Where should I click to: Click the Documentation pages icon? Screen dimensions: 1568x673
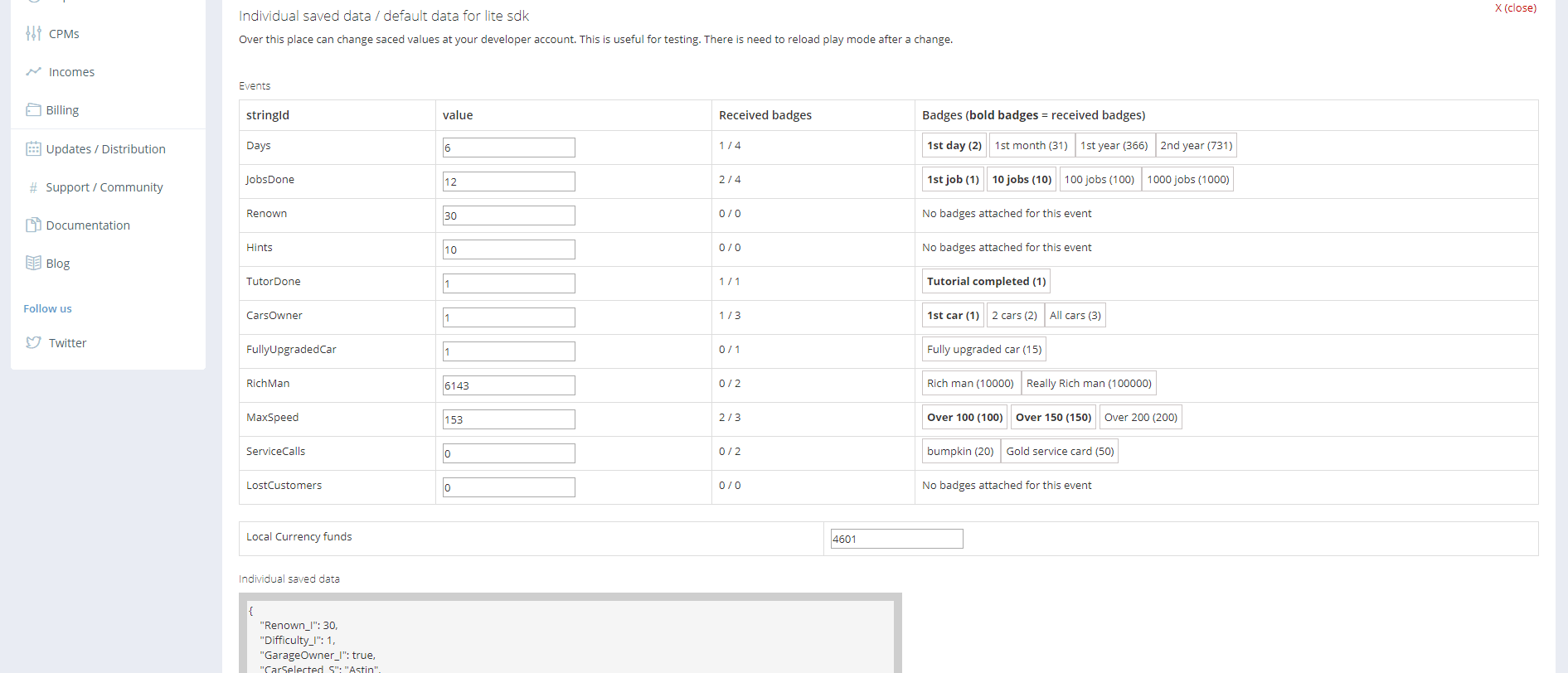coord(33,225)
